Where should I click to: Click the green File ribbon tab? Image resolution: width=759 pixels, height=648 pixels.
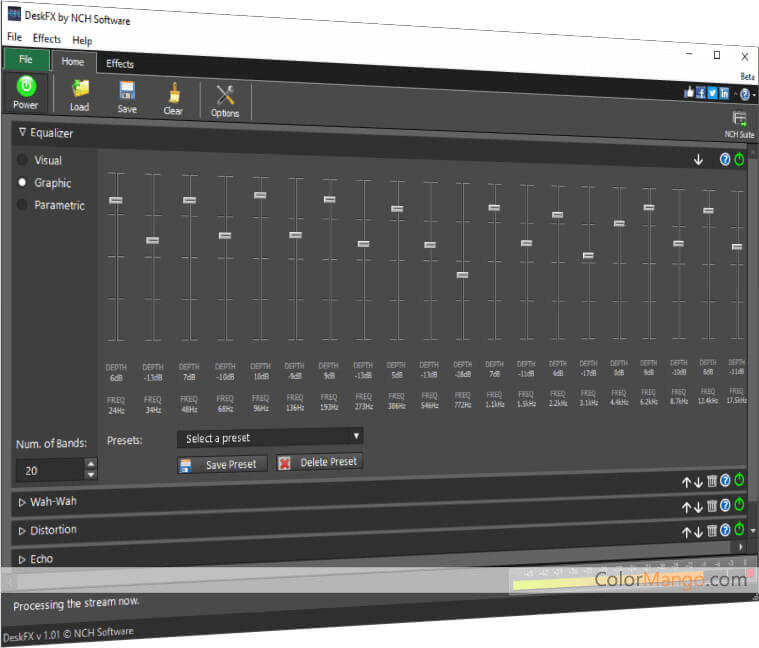click(26, 60)
